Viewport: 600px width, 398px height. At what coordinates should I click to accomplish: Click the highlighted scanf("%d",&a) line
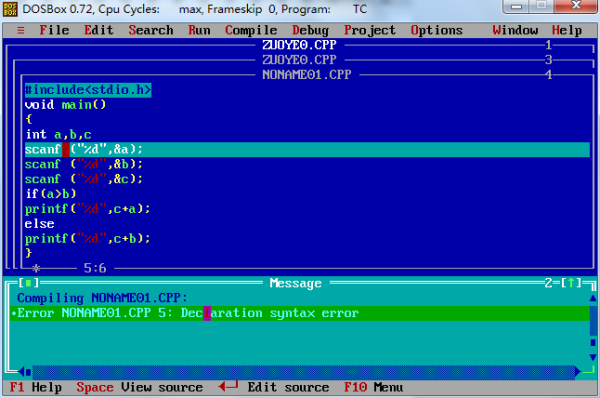tap(307, 149)
